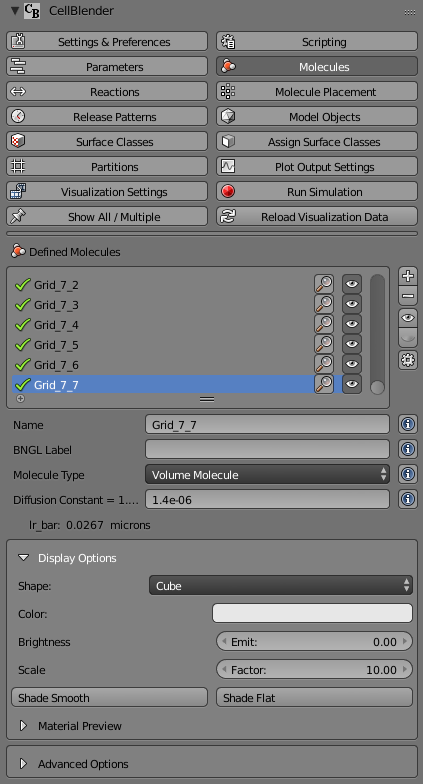Image resolution: width=423 pixels, height=784 pixels.
Task: Click the Run Simulation button
Action: [x=317, y=192]
